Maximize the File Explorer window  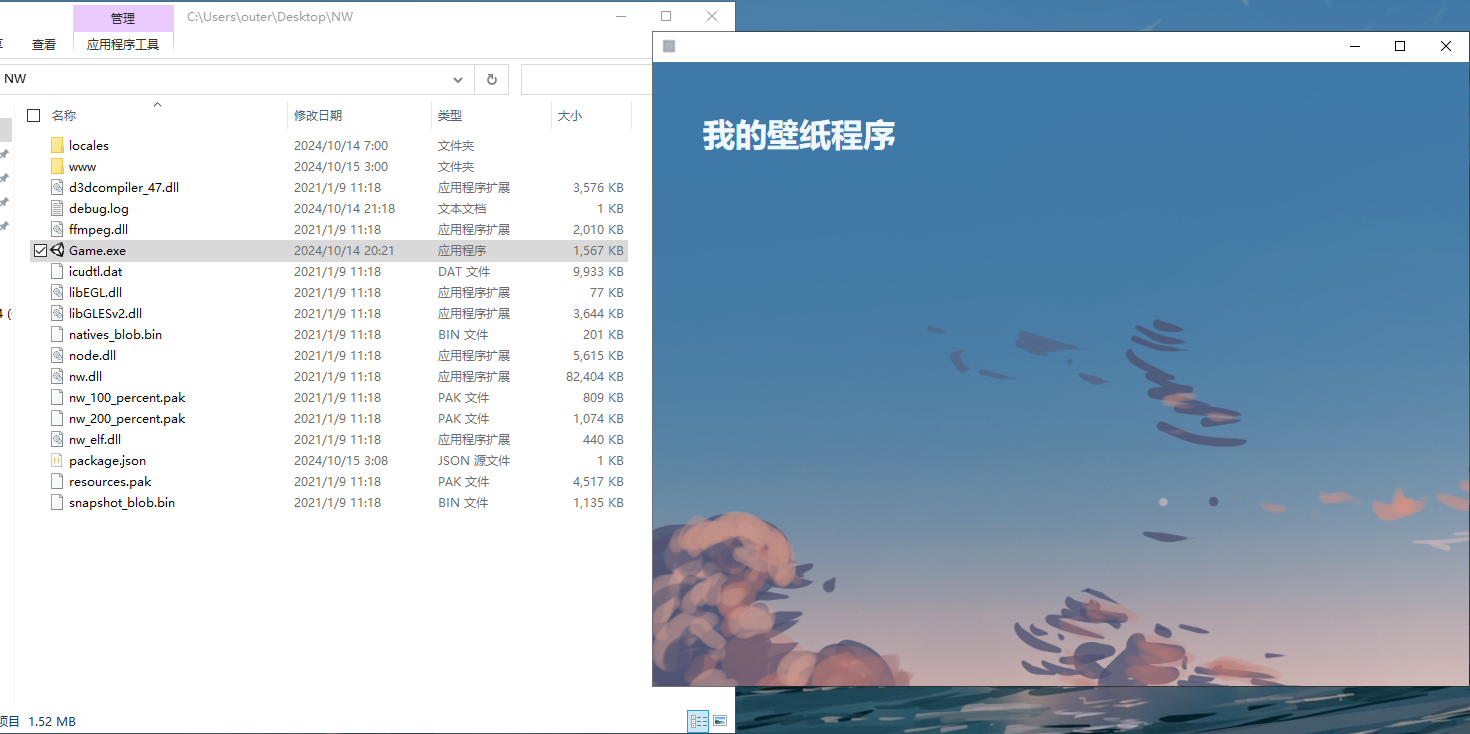point(666,16)
